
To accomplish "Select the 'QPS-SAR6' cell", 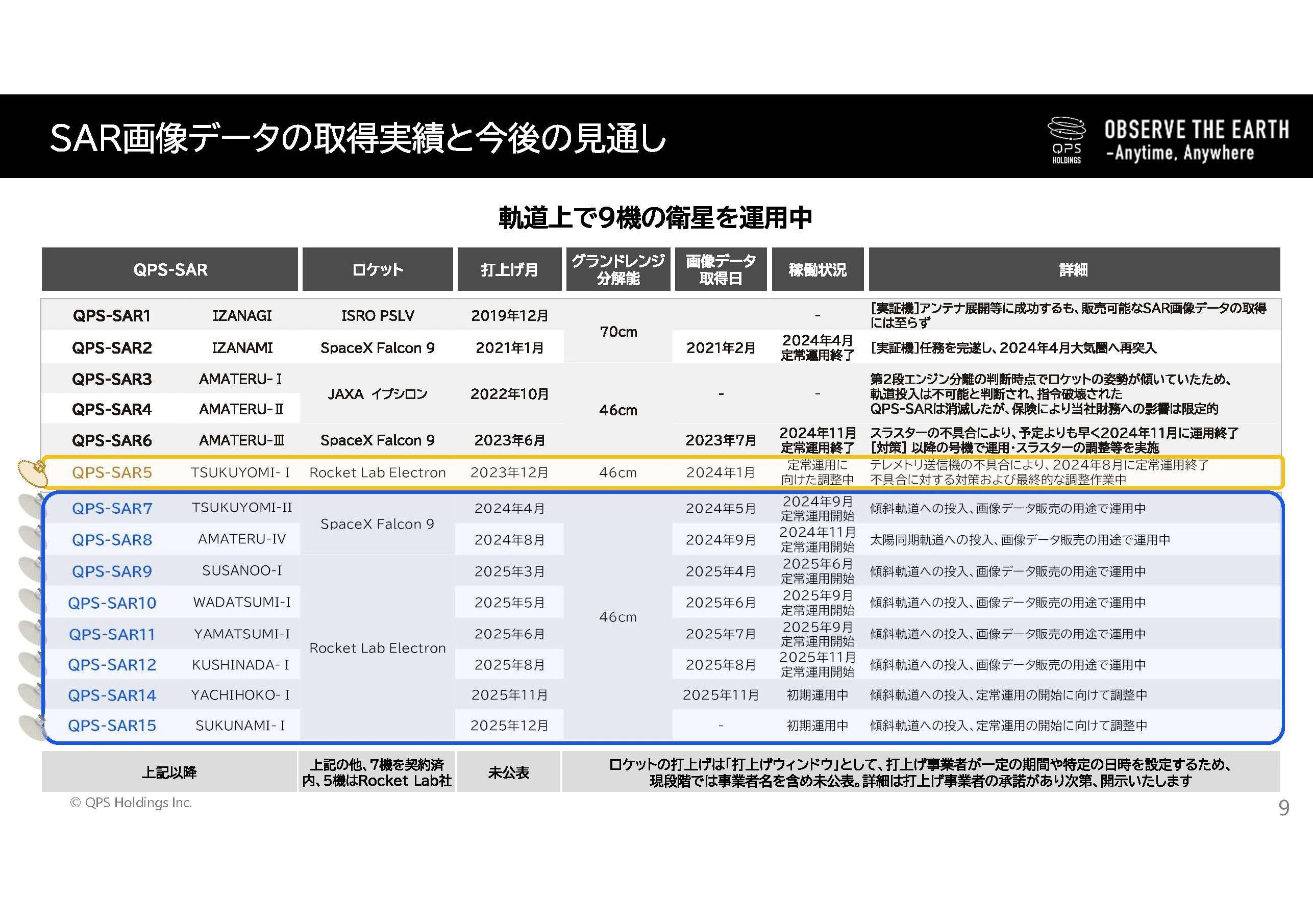I will [x=112, y=440].
